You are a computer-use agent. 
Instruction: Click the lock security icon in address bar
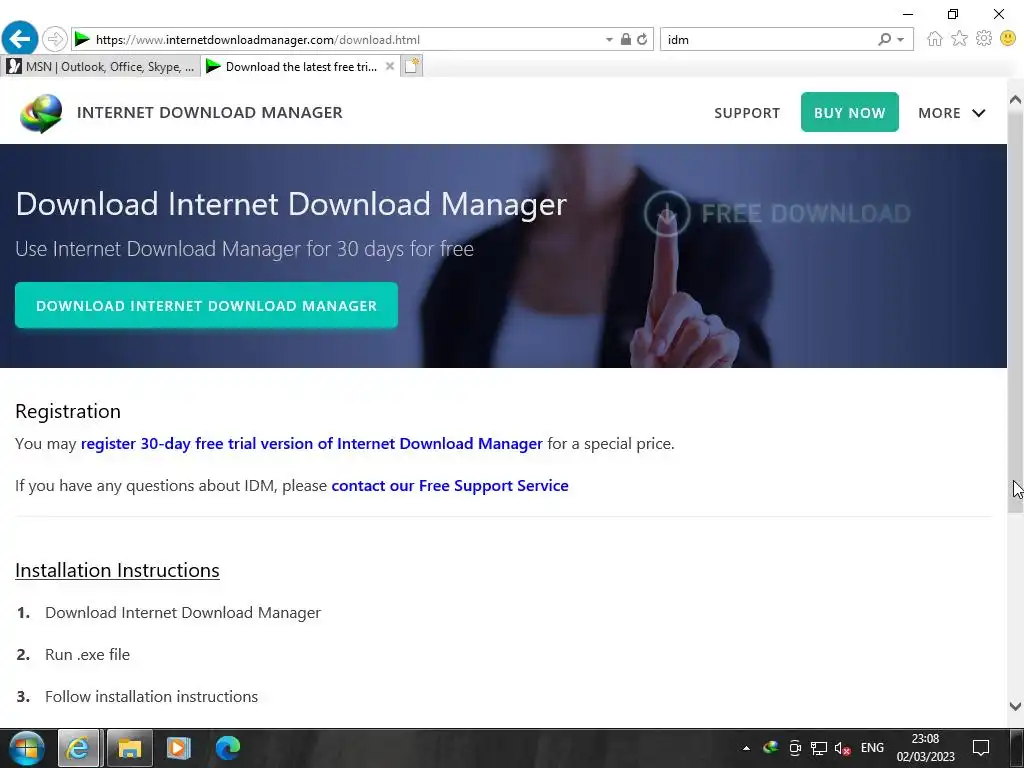point(626,39)
